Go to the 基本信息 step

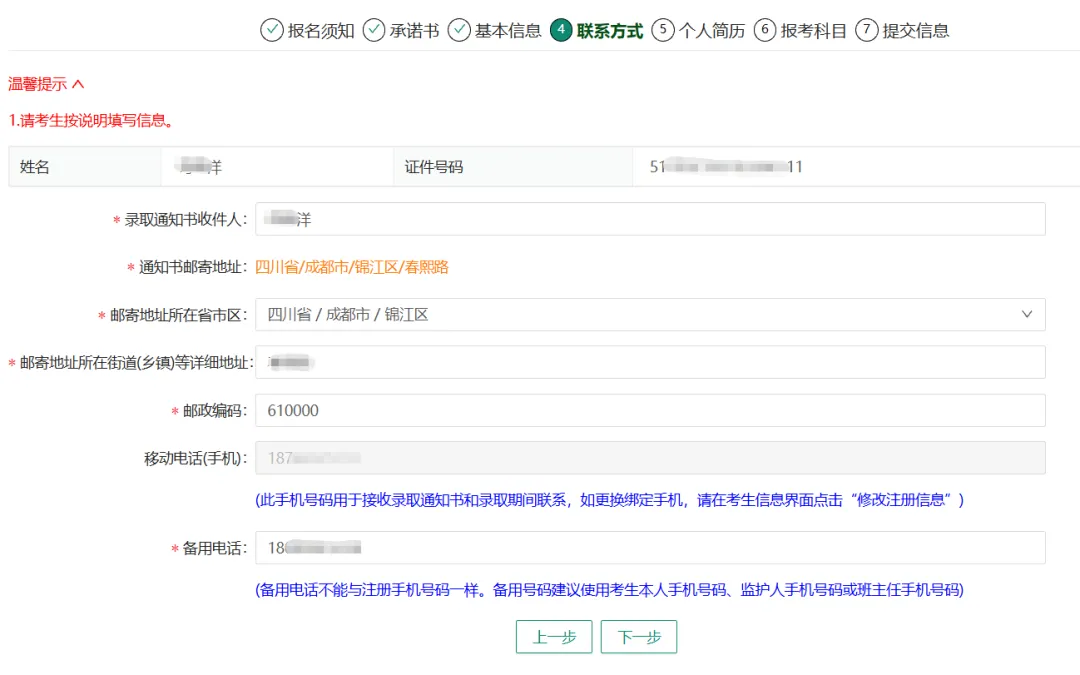pos(508,31)
